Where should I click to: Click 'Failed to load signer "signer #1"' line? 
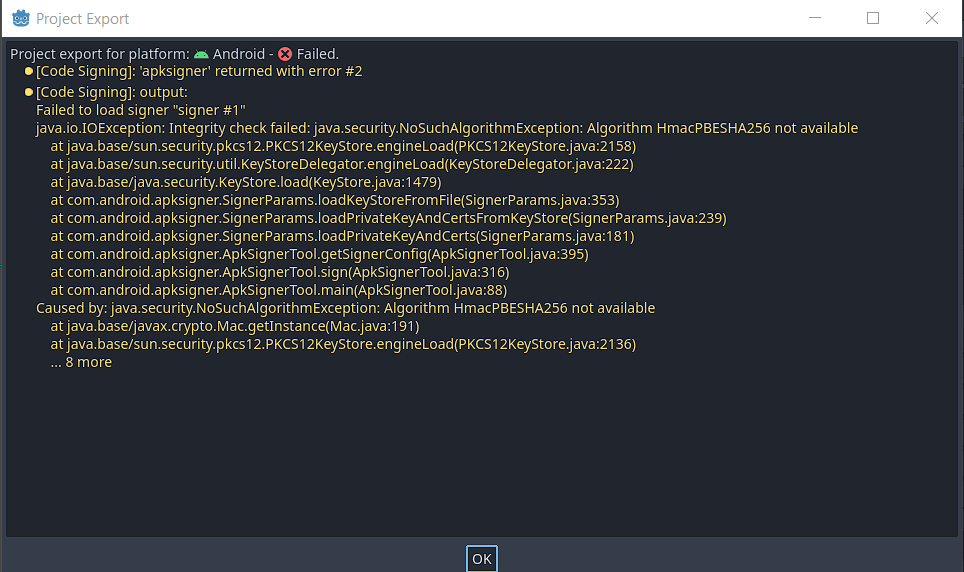(141, 110)
